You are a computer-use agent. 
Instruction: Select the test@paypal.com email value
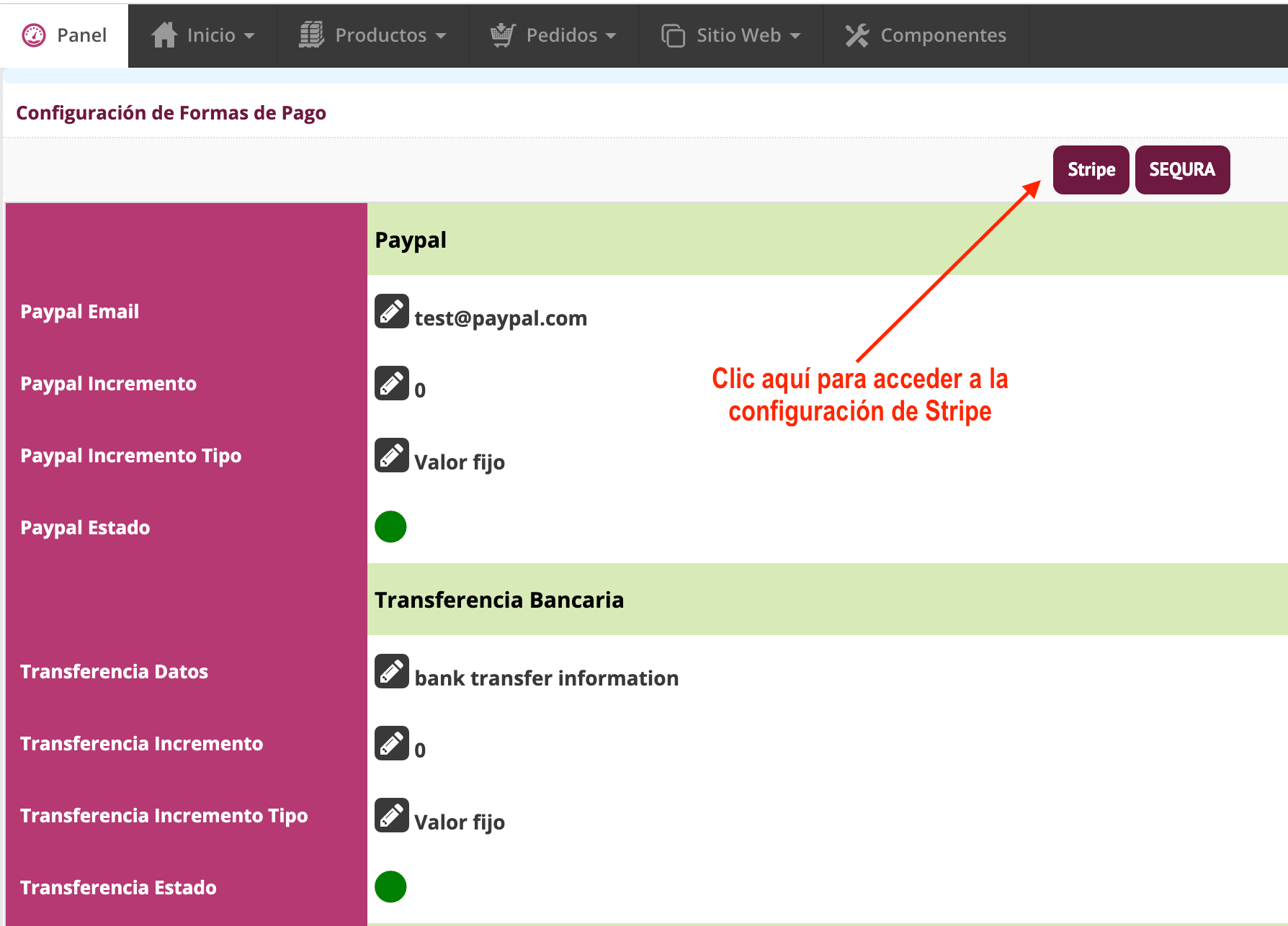[501, 318]
